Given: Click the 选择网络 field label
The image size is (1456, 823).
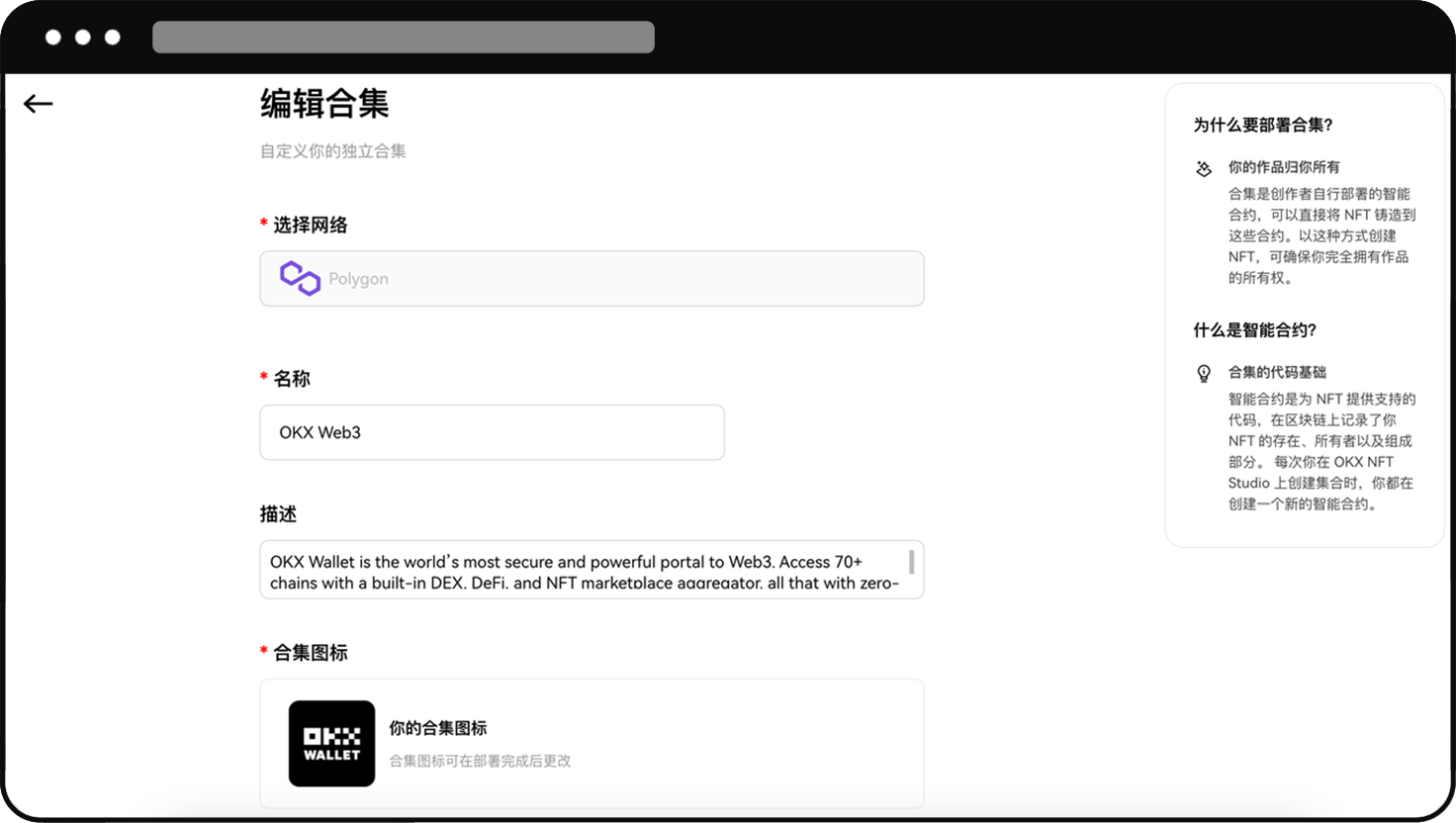Looking at the screenshot, I should [x=311, y=226].
